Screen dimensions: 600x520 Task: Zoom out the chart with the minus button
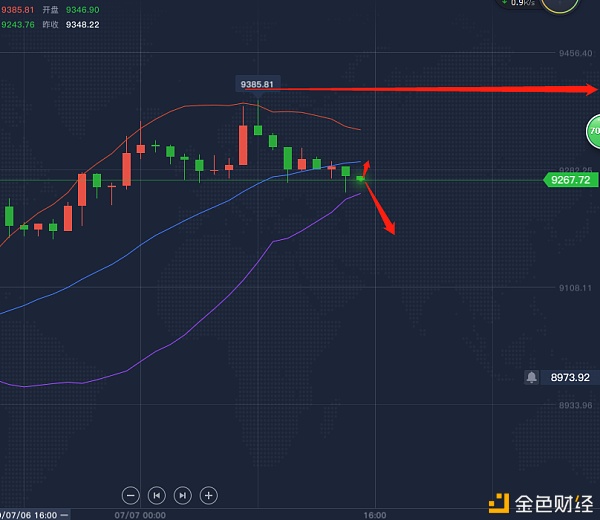pos(130,496)
